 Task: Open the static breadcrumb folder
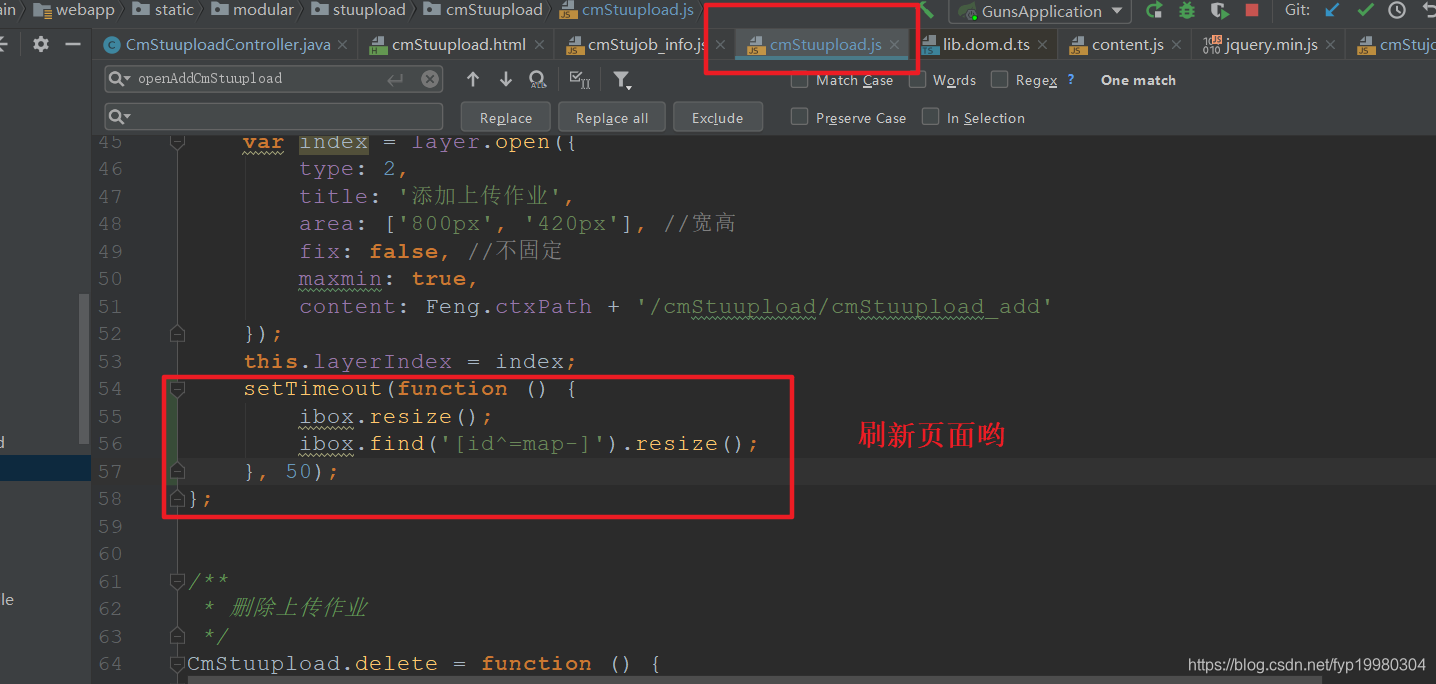pyautogui.click(x=162, y=10)
